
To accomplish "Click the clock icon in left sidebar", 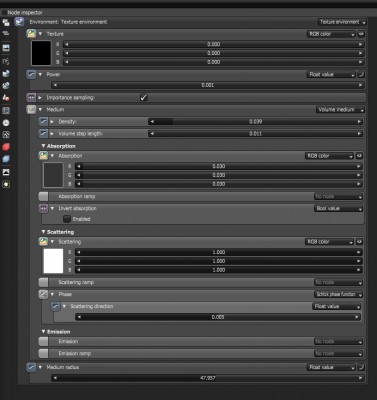I will (x=6, y=123).
